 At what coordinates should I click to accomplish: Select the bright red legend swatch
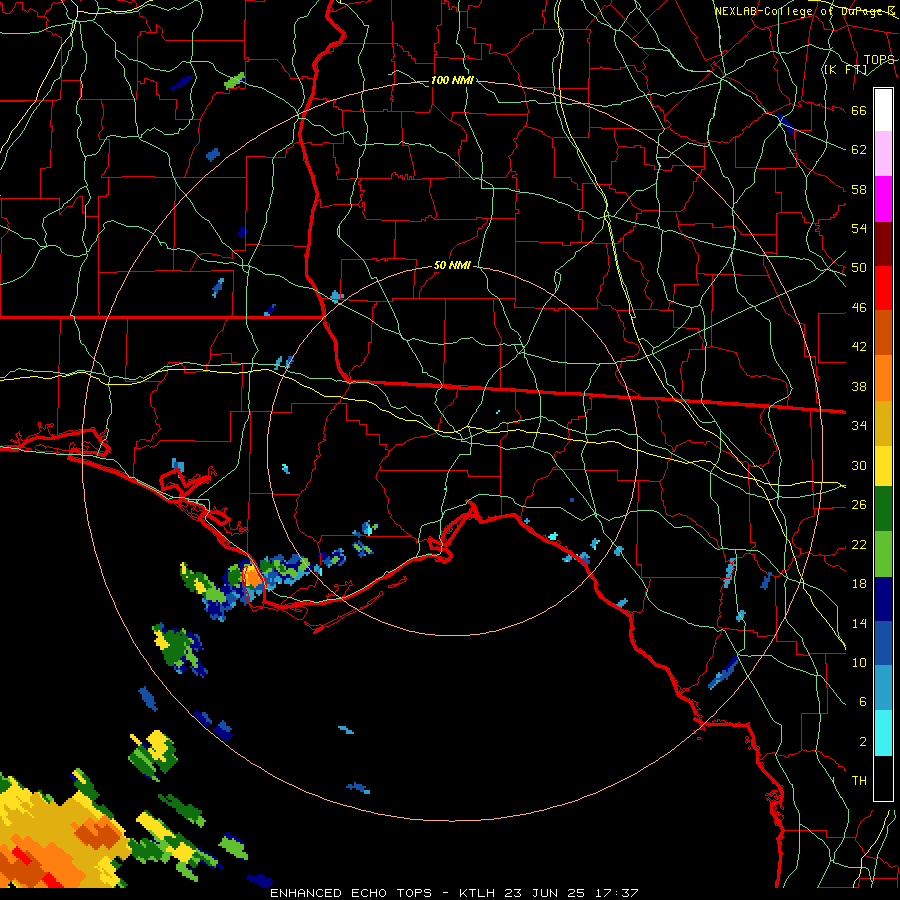[883, 288]
